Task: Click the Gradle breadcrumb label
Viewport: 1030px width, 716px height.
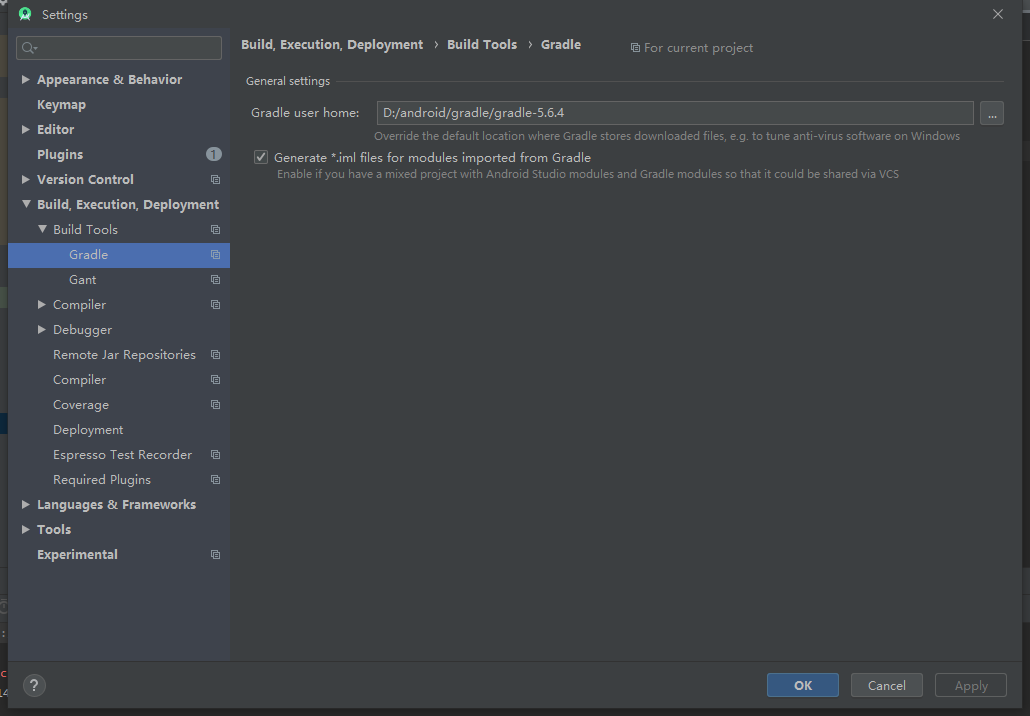Action: [561, 45]
